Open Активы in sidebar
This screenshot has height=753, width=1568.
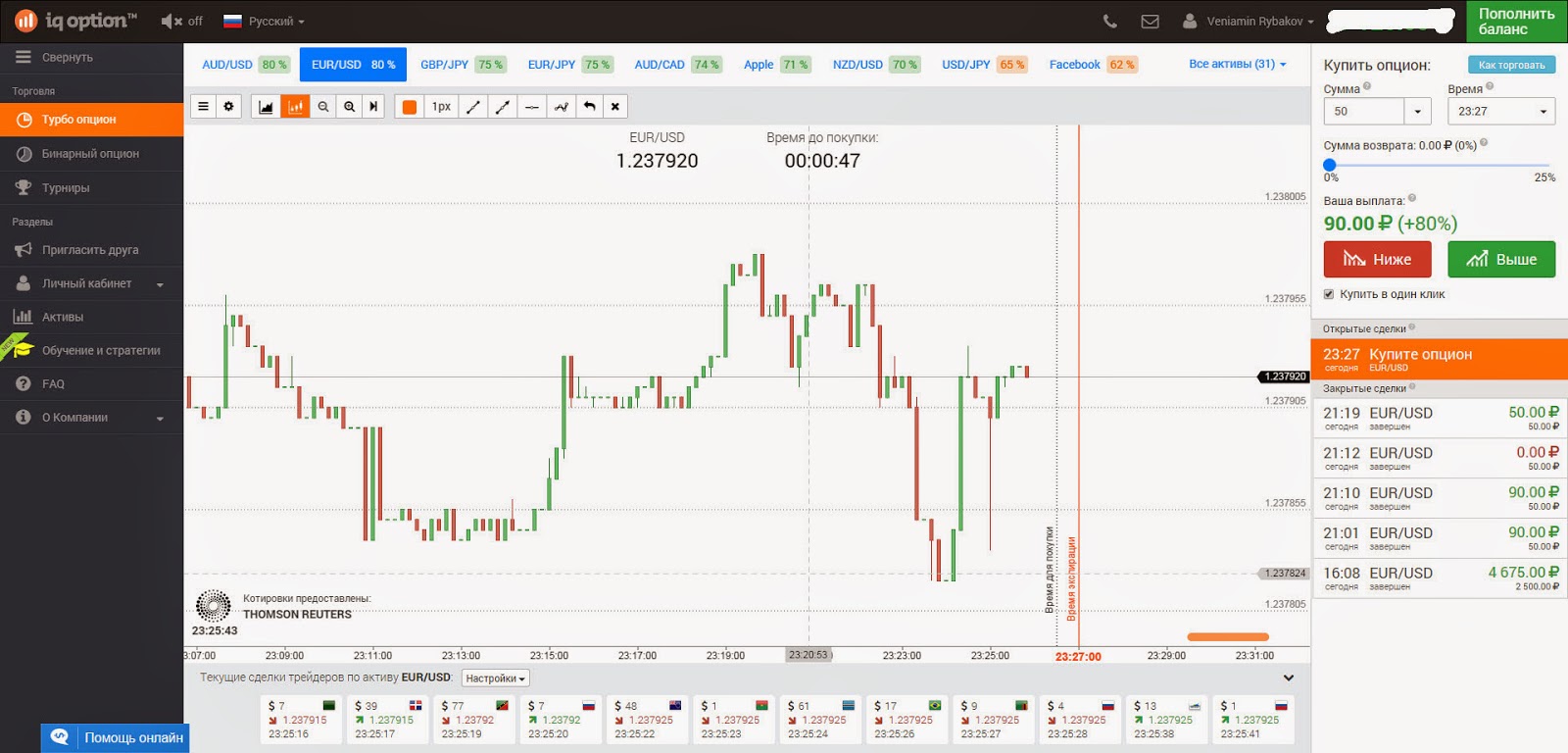(x=91, y=317)
